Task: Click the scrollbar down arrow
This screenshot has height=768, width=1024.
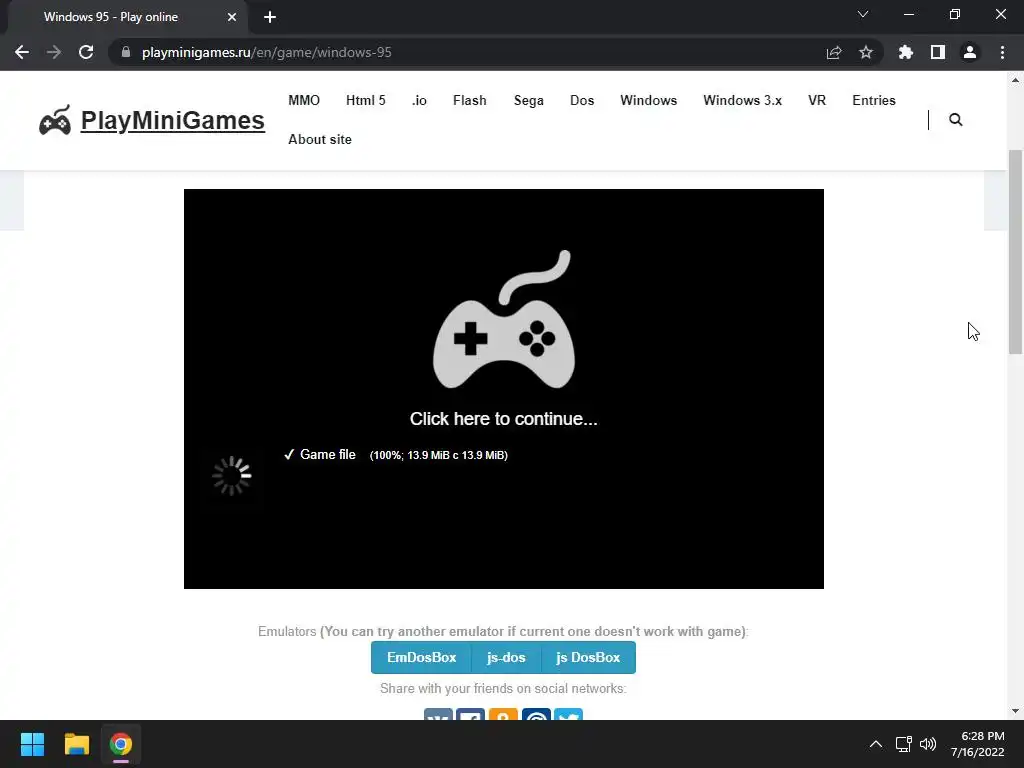Action: [1015, 711]
